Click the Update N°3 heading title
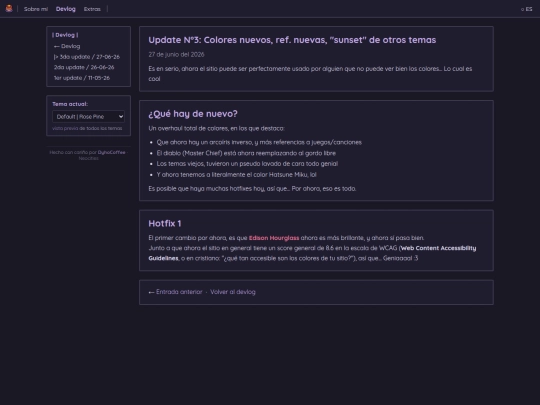 click(292, 40)
